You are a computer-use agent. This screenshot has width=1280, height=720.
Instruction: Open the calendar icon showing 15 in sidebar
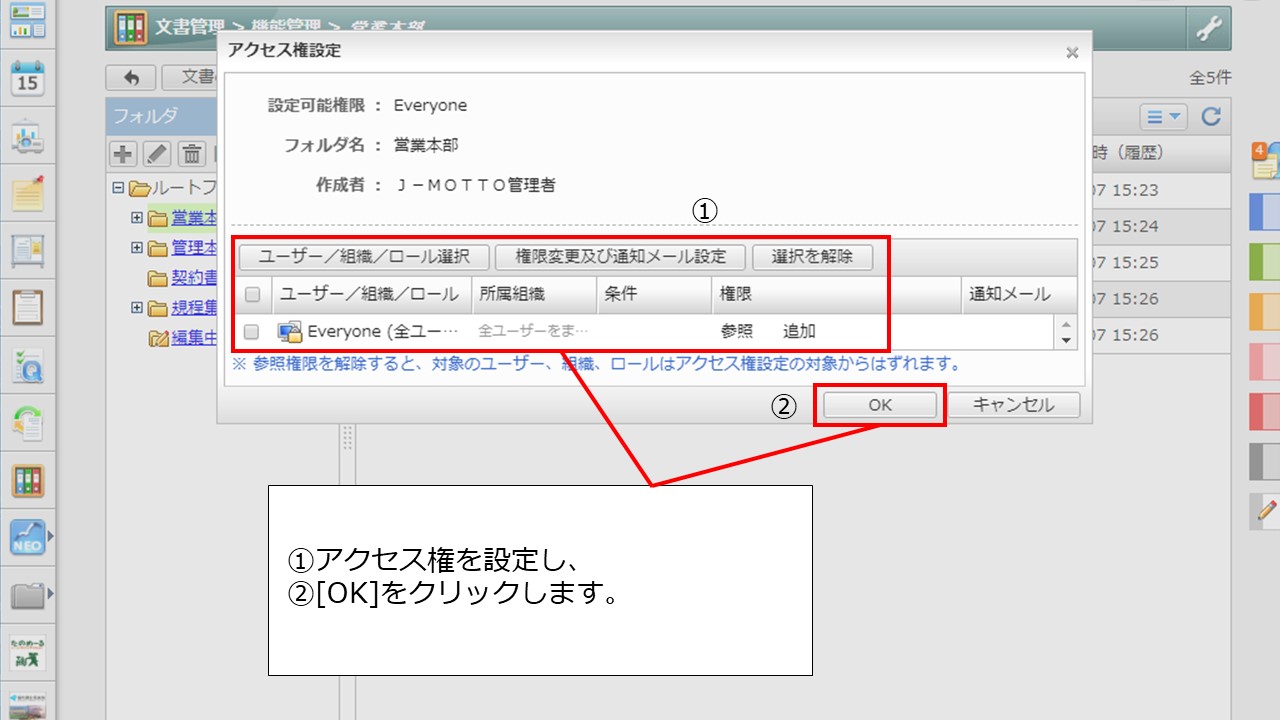[x=28, y=78]
